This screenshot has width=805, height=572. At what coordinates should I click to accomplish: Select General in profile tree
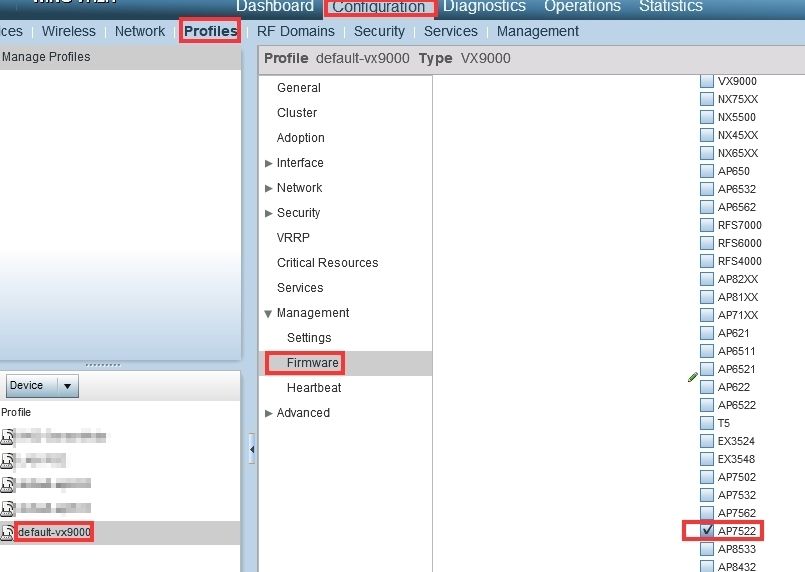click(299, 88)
